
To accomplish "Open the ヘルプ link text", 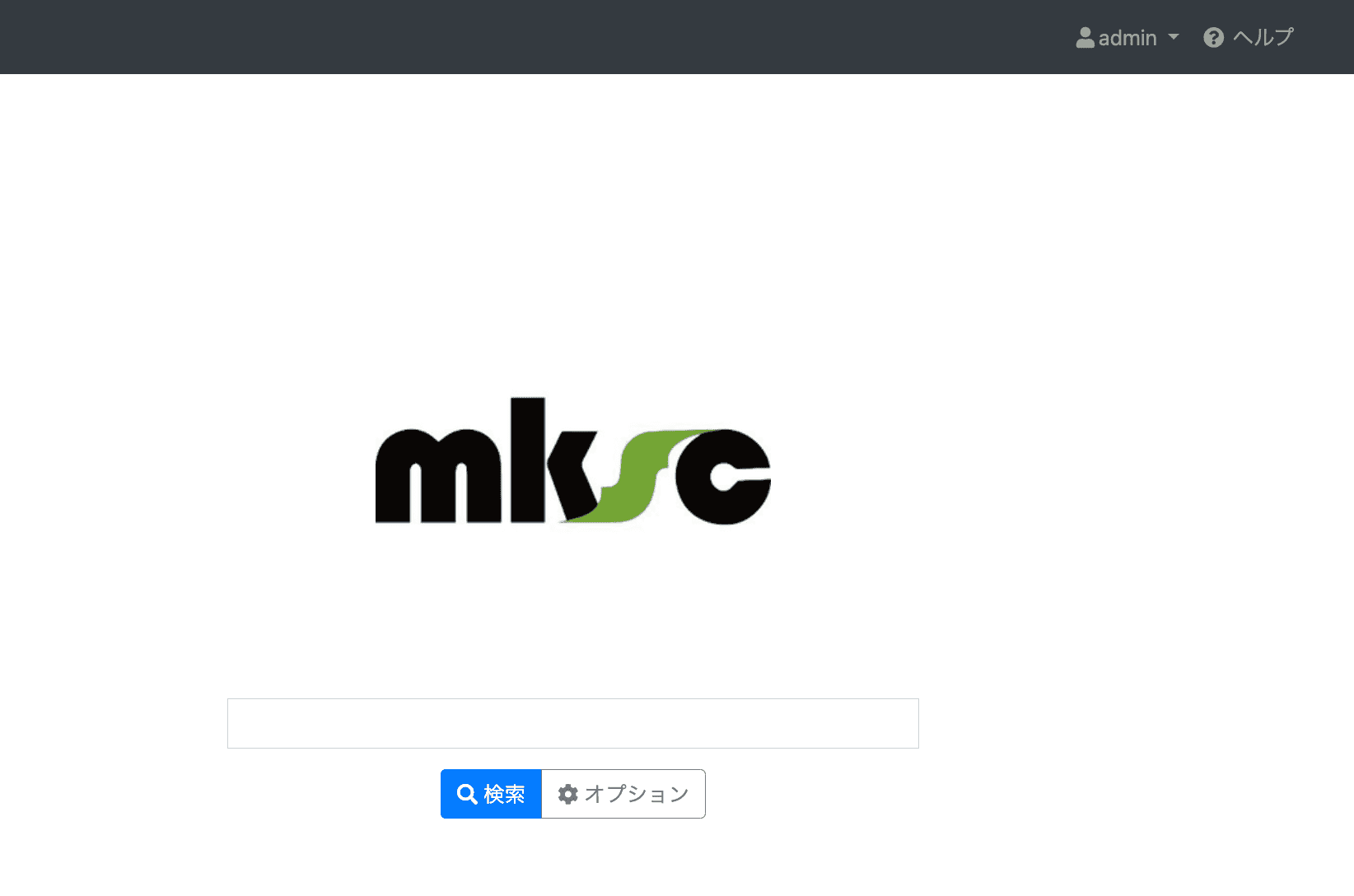I will coord(1263,38).
